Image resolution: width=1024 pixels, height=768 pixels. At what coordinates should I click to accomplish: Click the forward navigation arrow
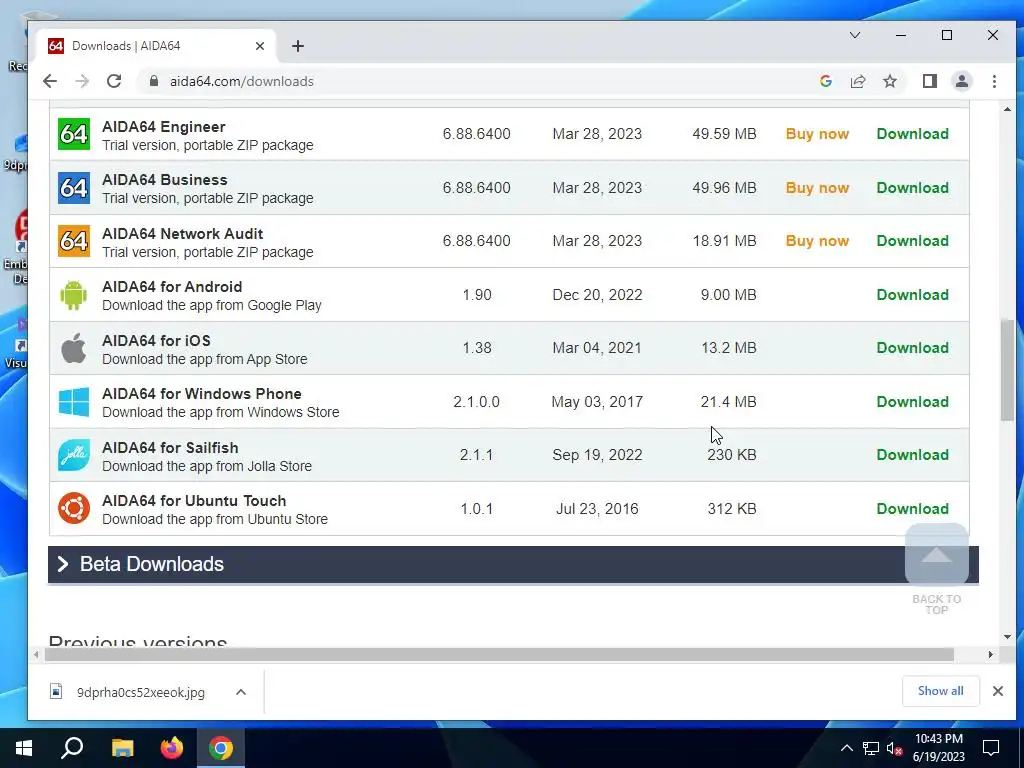click(82, 81)
